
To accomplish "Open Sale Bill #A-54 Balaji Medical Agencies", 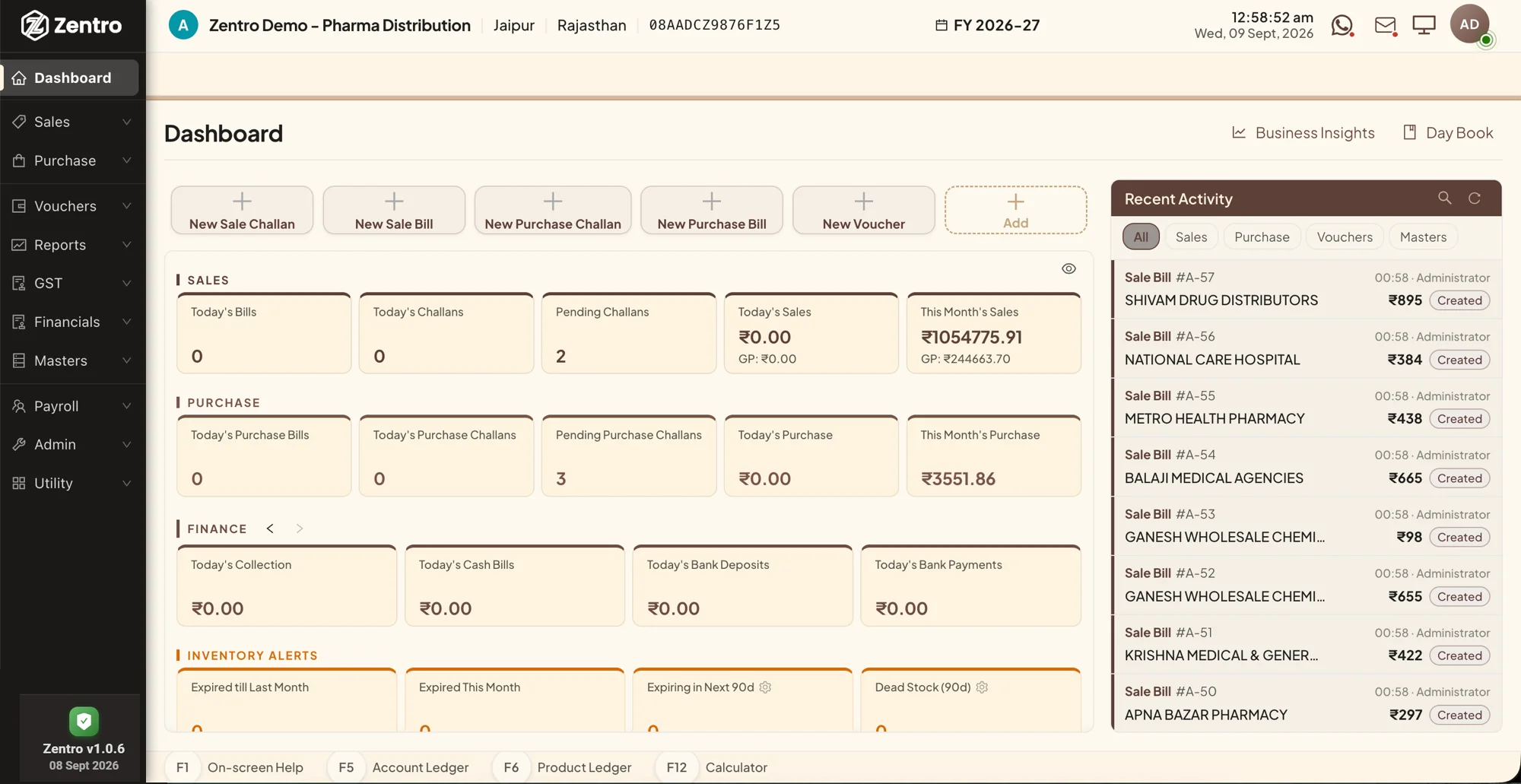I will (1307, 466).
